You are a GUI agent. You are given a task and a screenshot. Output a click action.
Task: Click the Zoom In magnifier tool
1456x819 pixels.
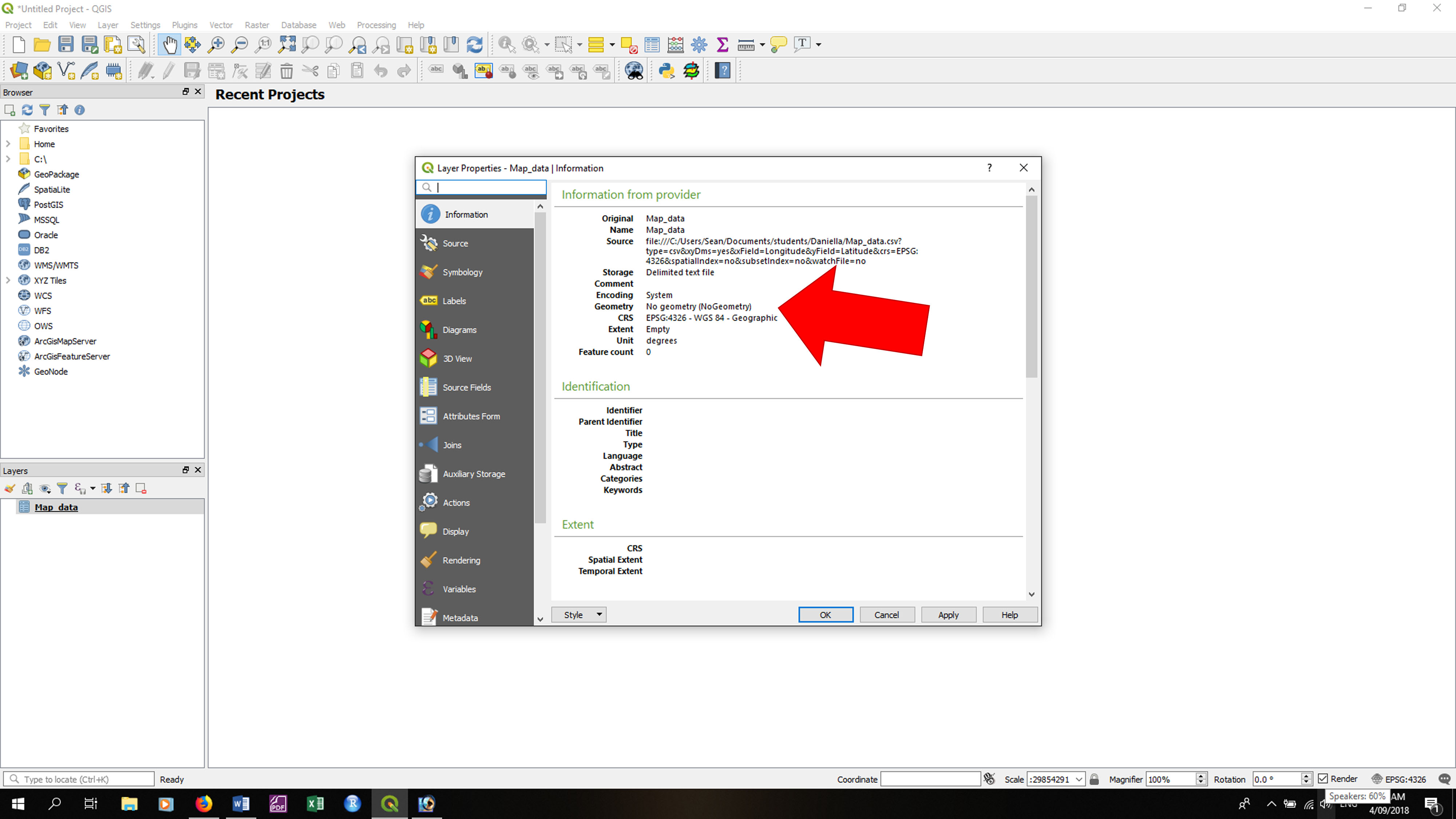(x=216, y=45)
